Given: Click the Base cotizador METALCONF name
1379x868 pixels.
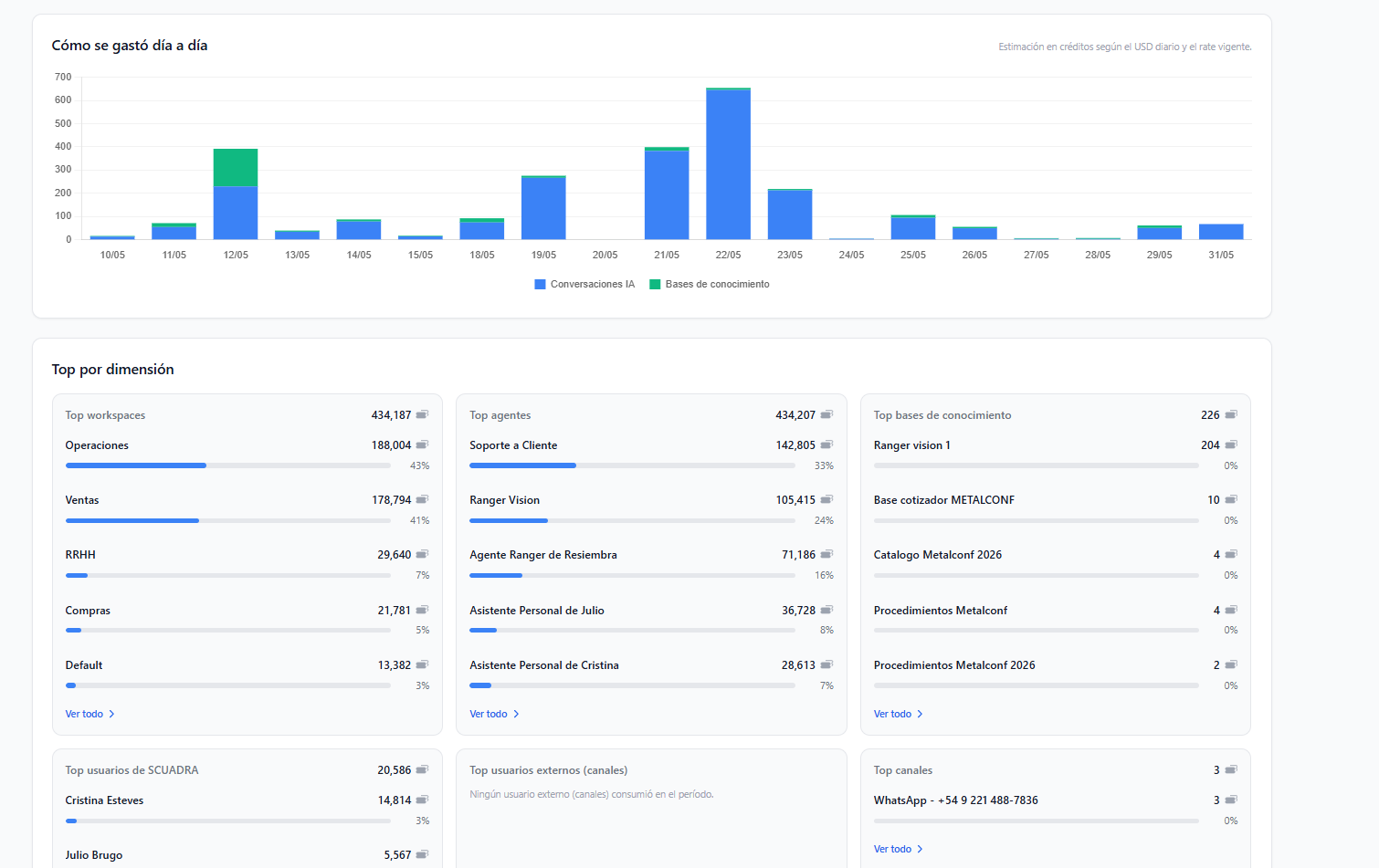Looking at the screenshot, I should [944, 500].
